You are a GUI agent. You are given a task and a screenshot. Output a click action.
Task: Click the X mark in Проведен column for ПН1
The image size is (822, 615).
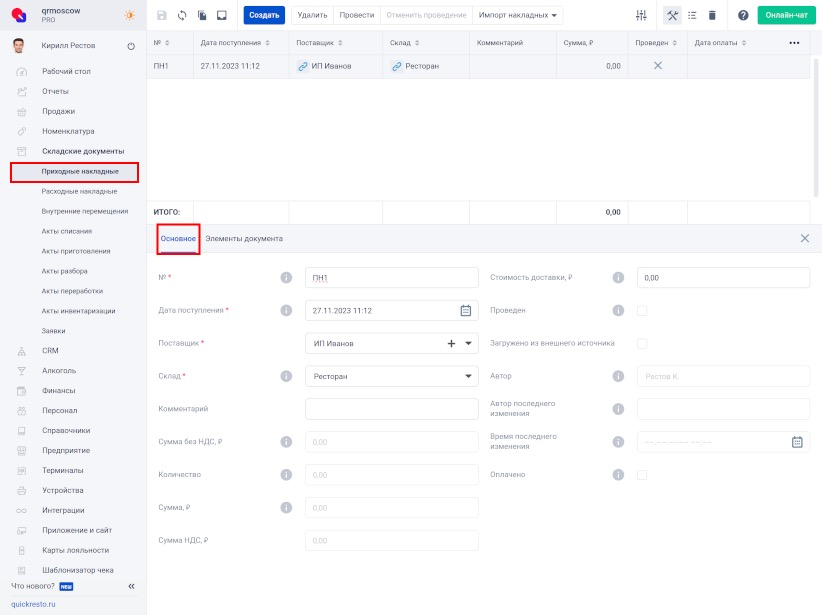pyautogui.click(x=658, y=66)
